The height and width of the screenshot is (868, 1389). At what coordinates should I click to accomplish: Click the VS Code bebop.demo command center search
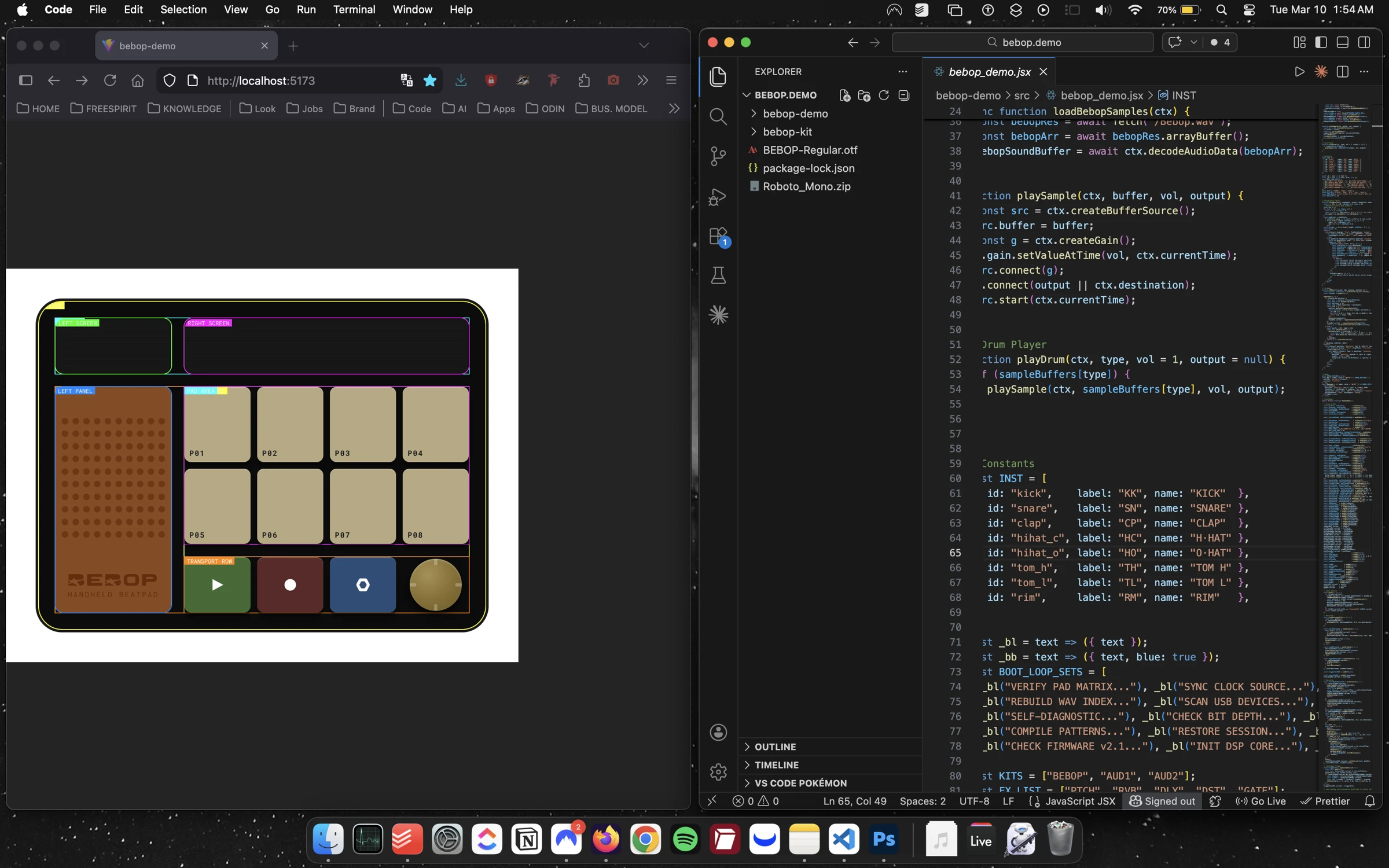click(1022, 42)
